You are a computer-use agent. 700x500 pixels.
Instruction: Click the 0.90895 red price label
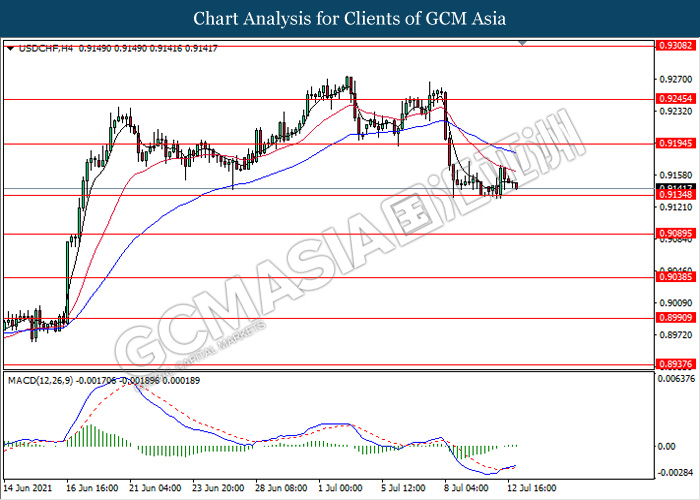[675, 233]
